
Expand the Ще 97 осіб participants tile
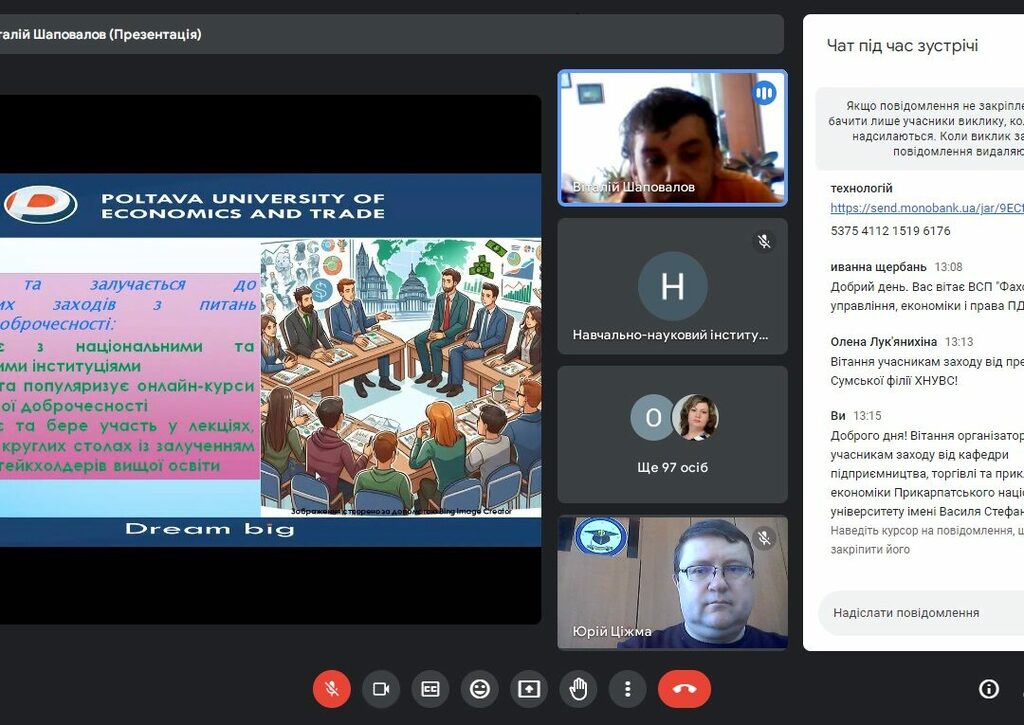tap(672, 434)
